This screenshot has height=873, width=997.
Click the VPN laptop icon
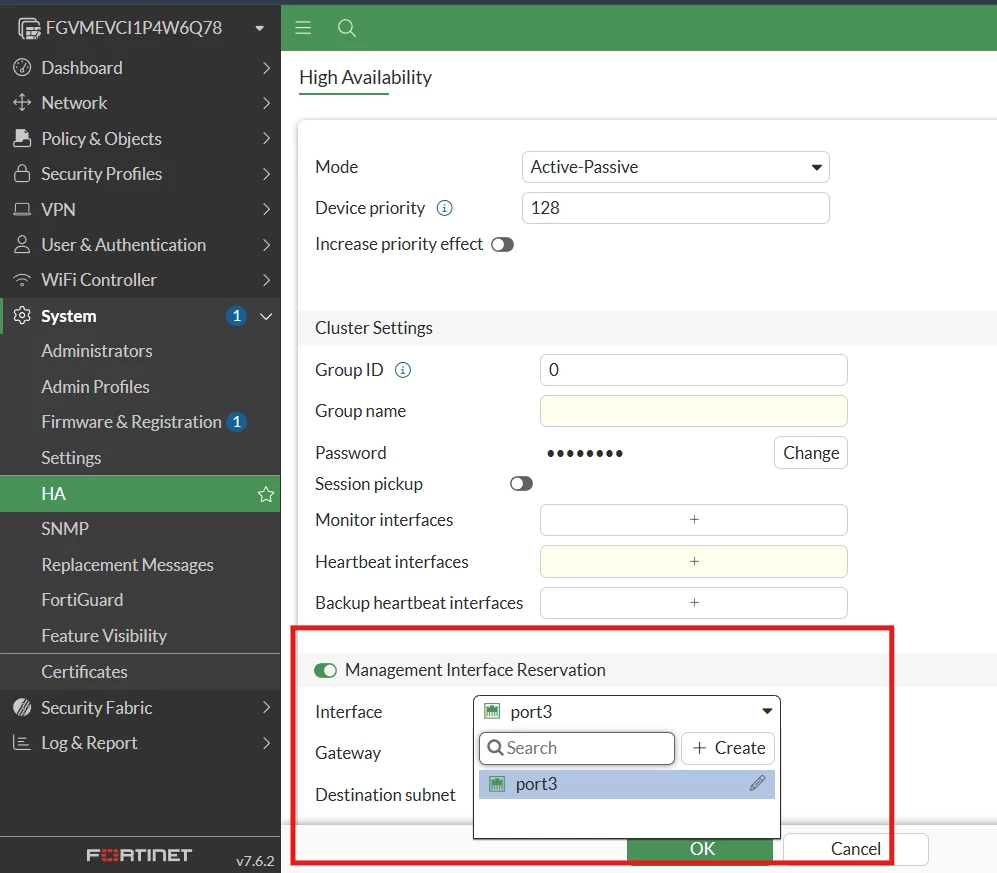(22, 209)
